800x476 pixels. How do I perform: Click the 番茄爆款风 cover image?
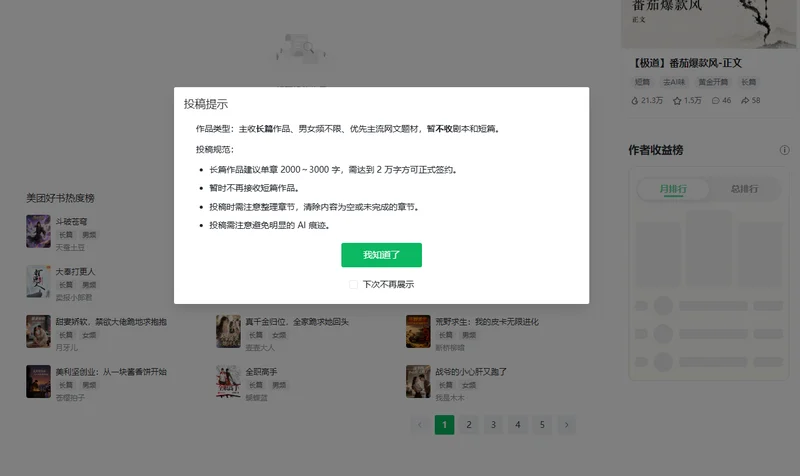(x=709, y=24)
